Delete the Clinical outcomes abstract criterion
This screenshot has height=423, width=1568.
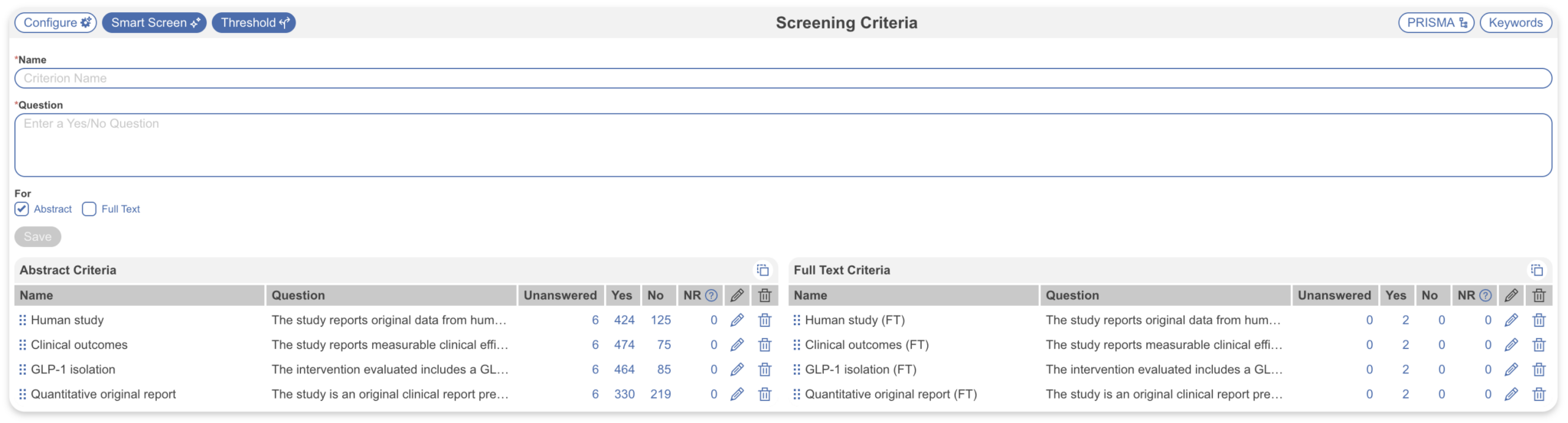tap(764, 345)
